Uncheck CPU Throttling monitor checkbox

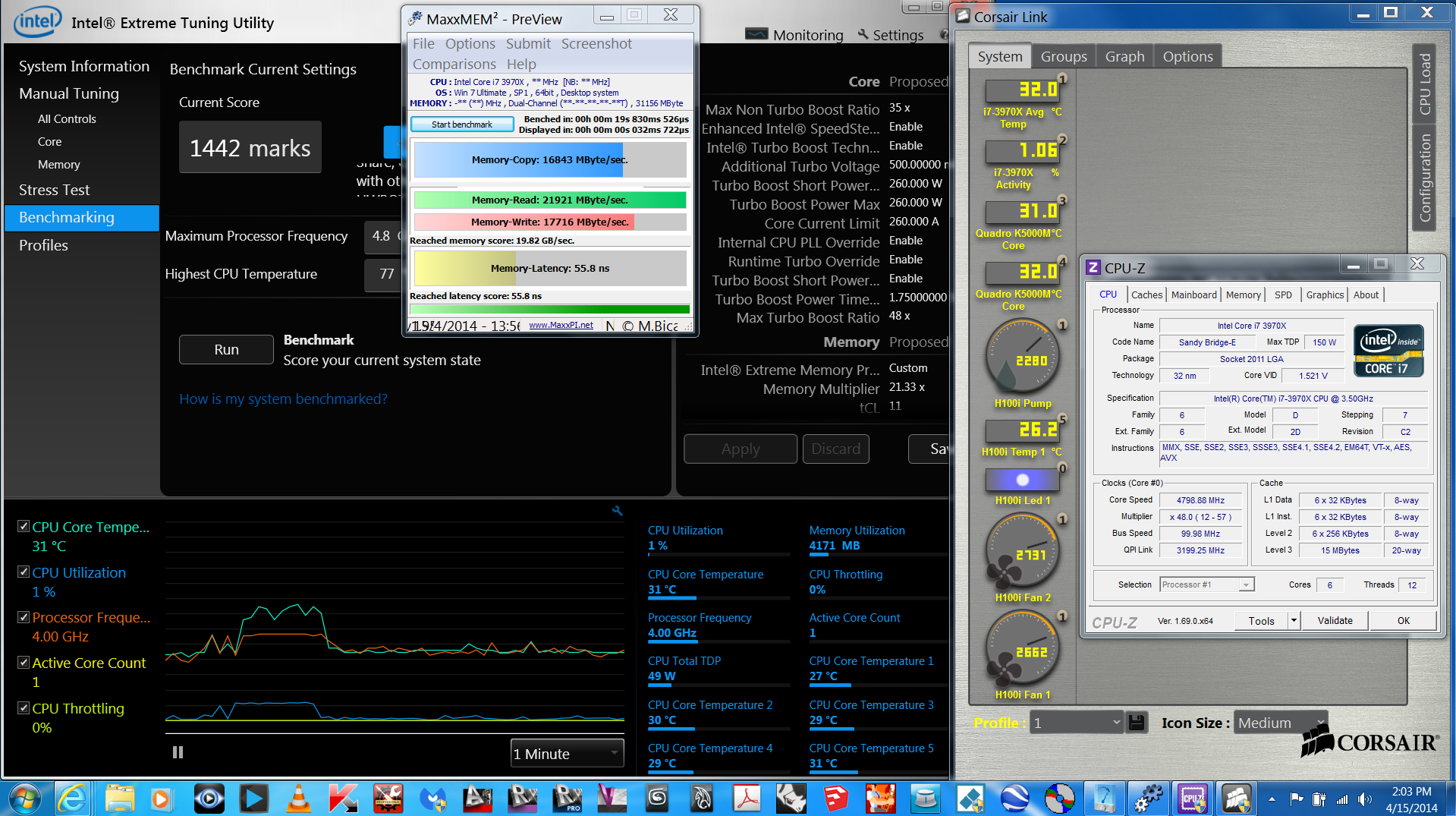click(x=24, y=707)
